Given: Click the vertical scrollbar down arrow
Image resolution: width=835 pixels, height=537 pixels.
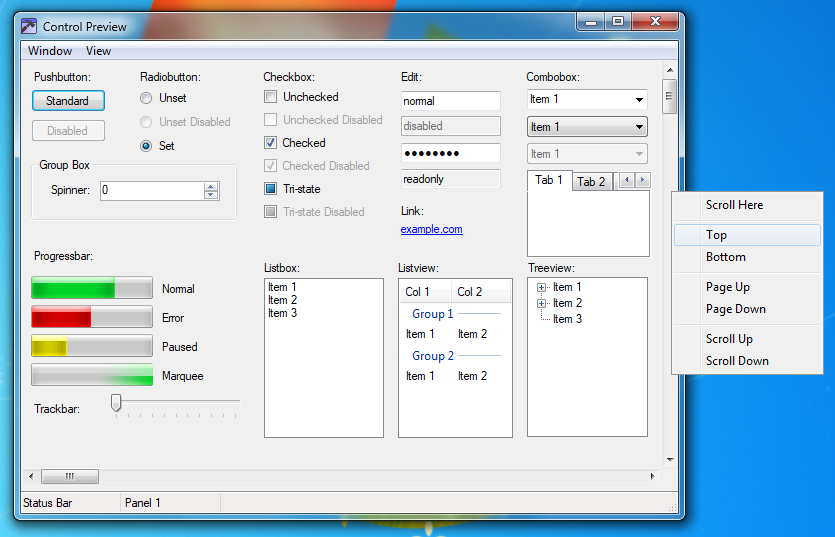Looking at the screenshot, I should (670, 460).
